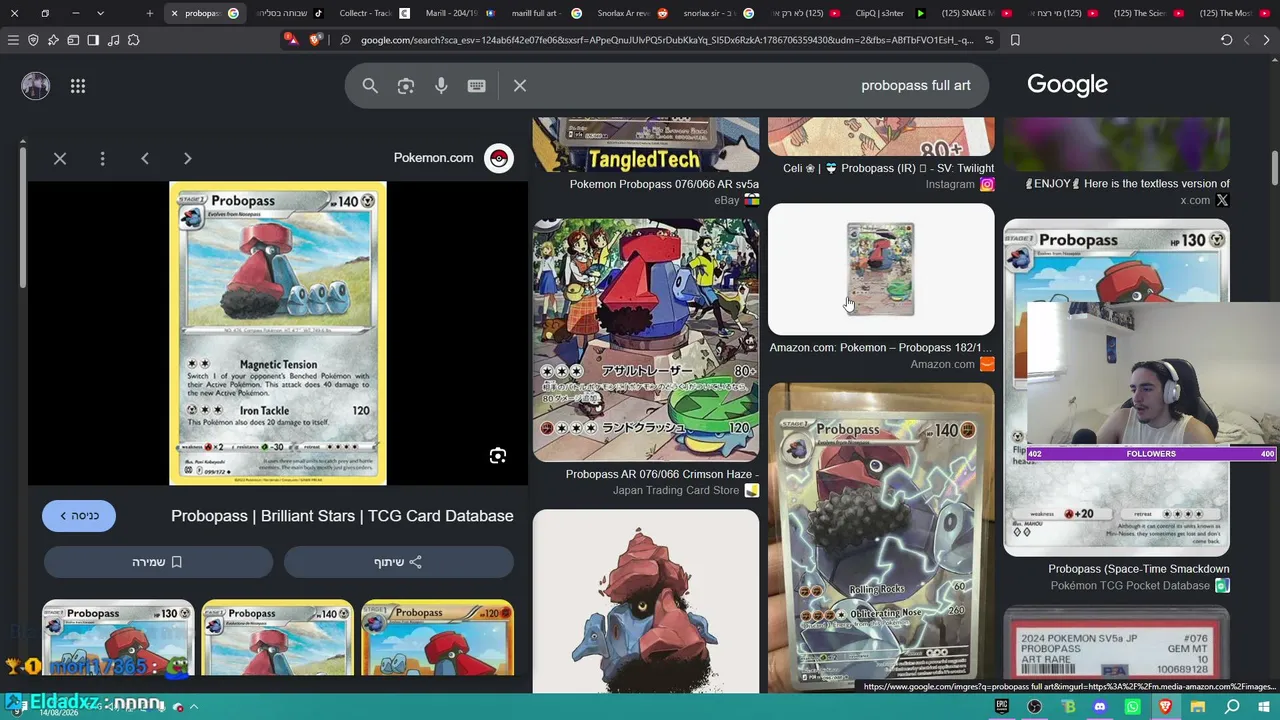The image size is (1280, 720).
Task: Share the image with share button
Action: coord(399,562)
